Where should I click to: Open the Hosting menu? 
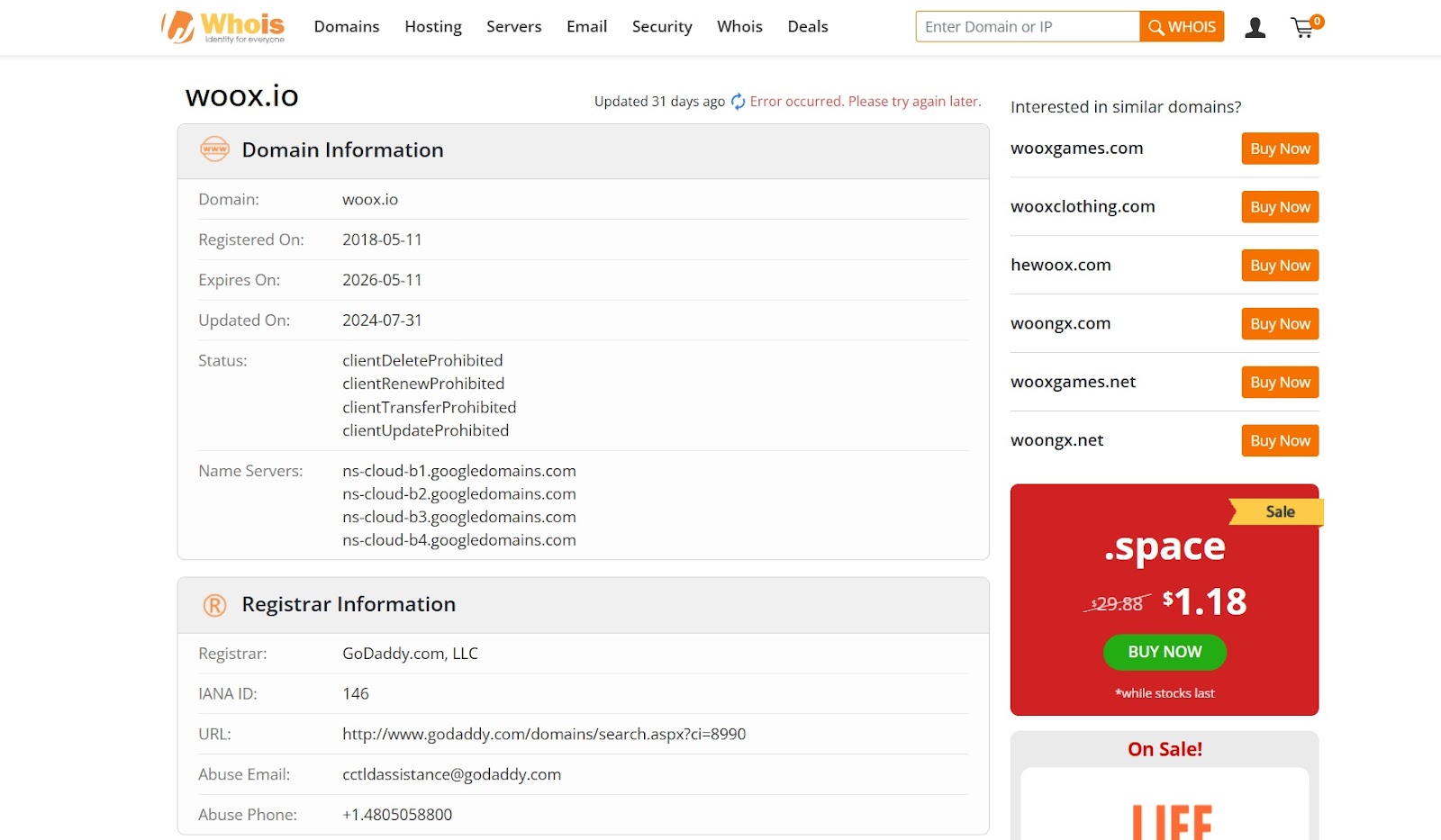click(x=432, y=27)
